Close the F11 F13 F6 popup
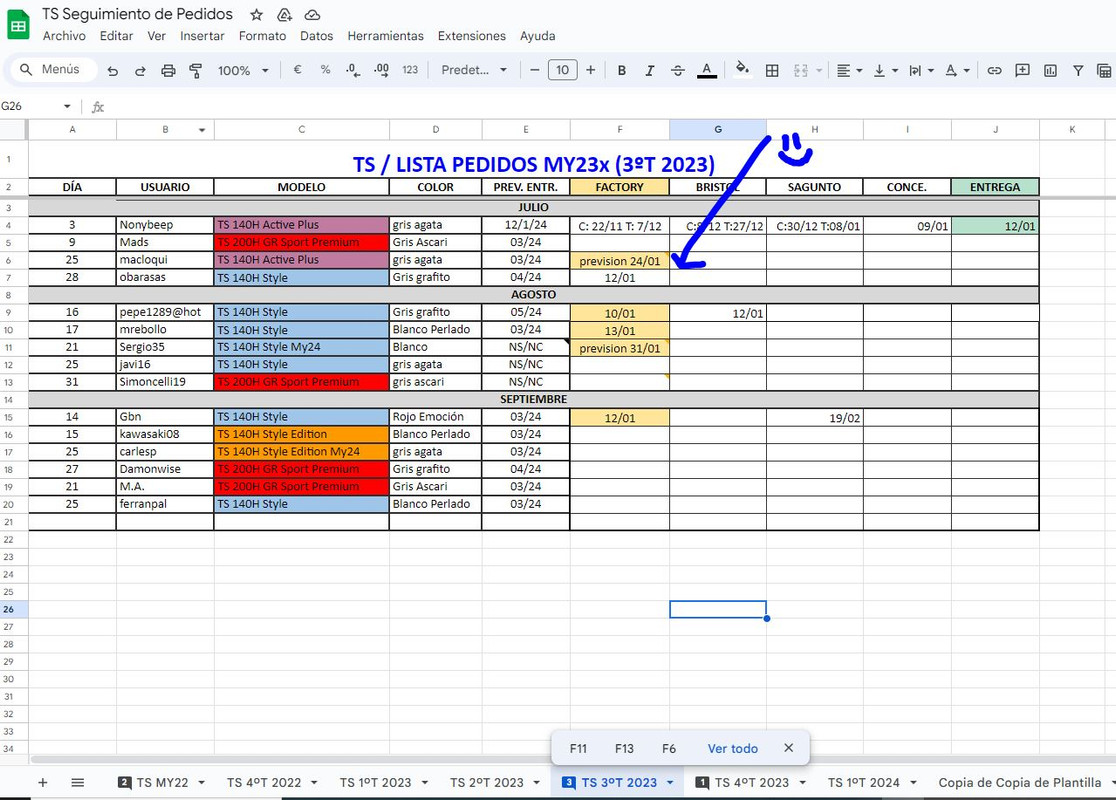Image resolution: width=1116 pixels, height=800 pixels. tap(788, 747)
